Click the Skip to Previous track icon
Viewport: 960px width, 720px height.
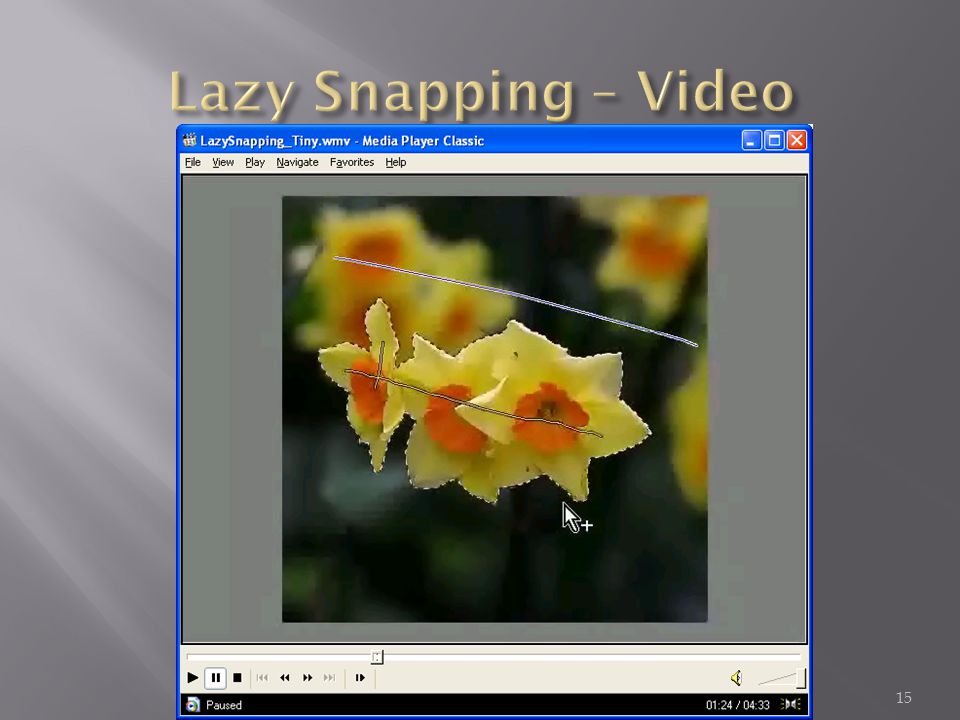[x=262, y=678]
